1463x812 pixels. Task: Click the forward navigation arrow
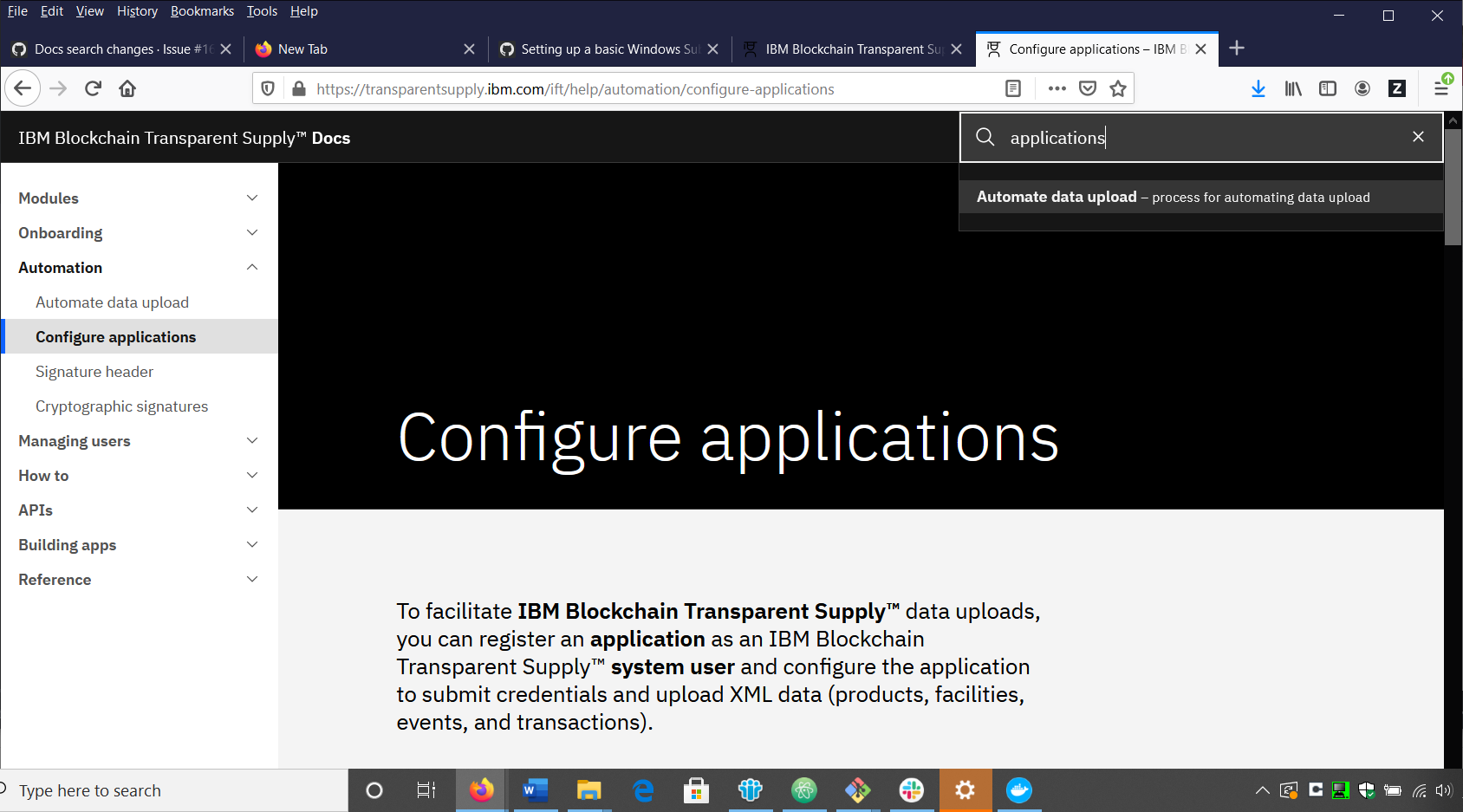pyautogui.click(x=58, y=88)
